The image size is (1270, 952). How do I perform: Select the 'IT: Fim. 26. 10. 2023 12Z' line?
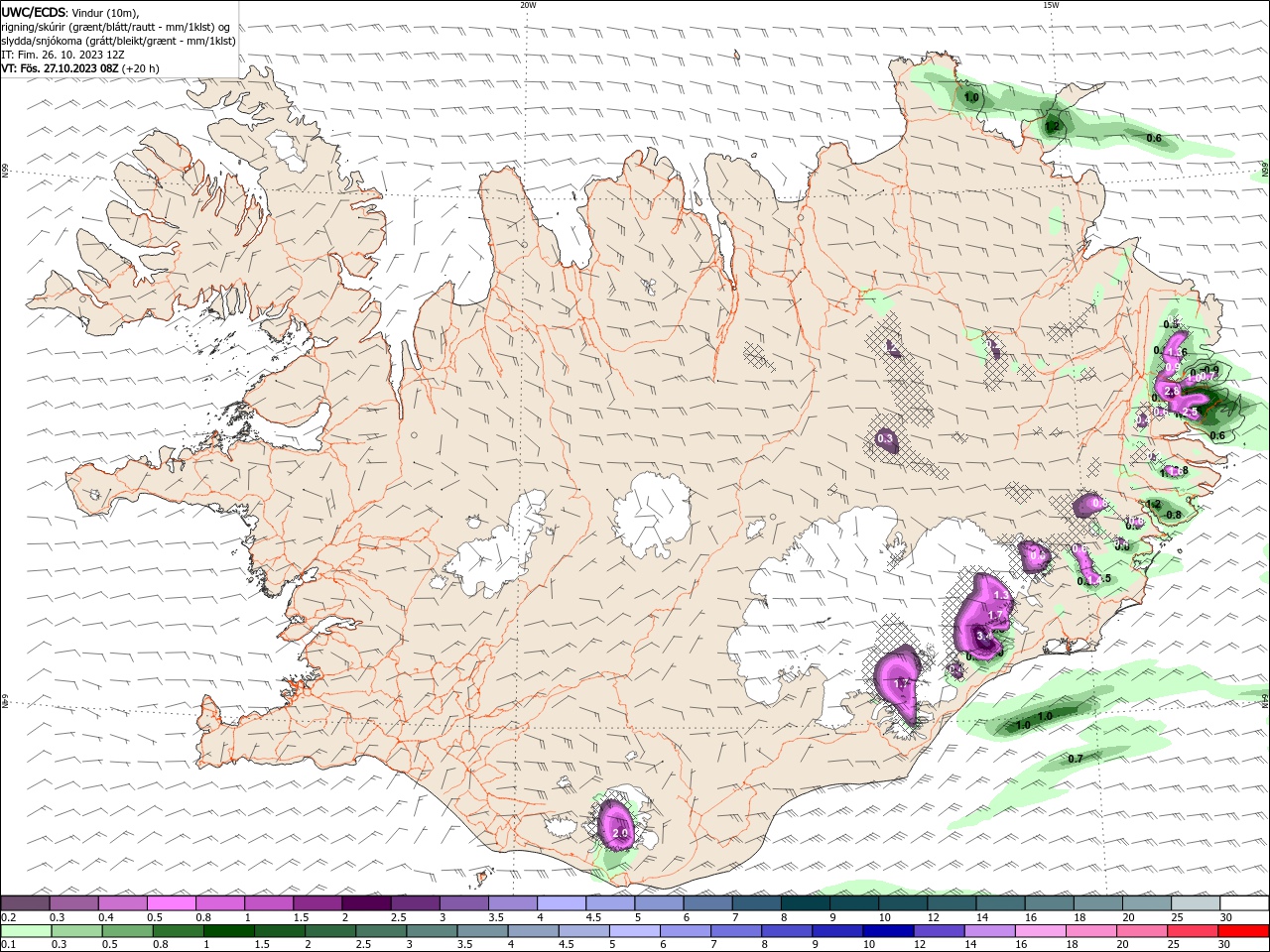click(62, 55)
